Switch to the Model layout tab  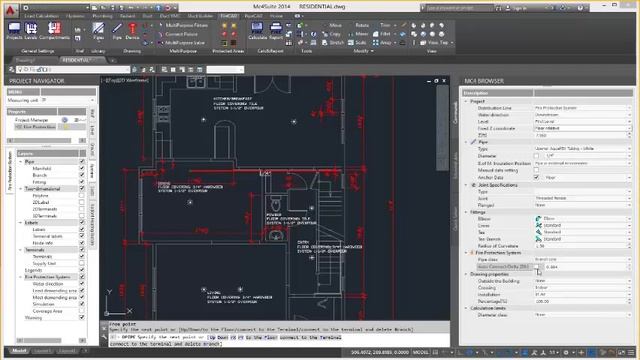point(19,351)
